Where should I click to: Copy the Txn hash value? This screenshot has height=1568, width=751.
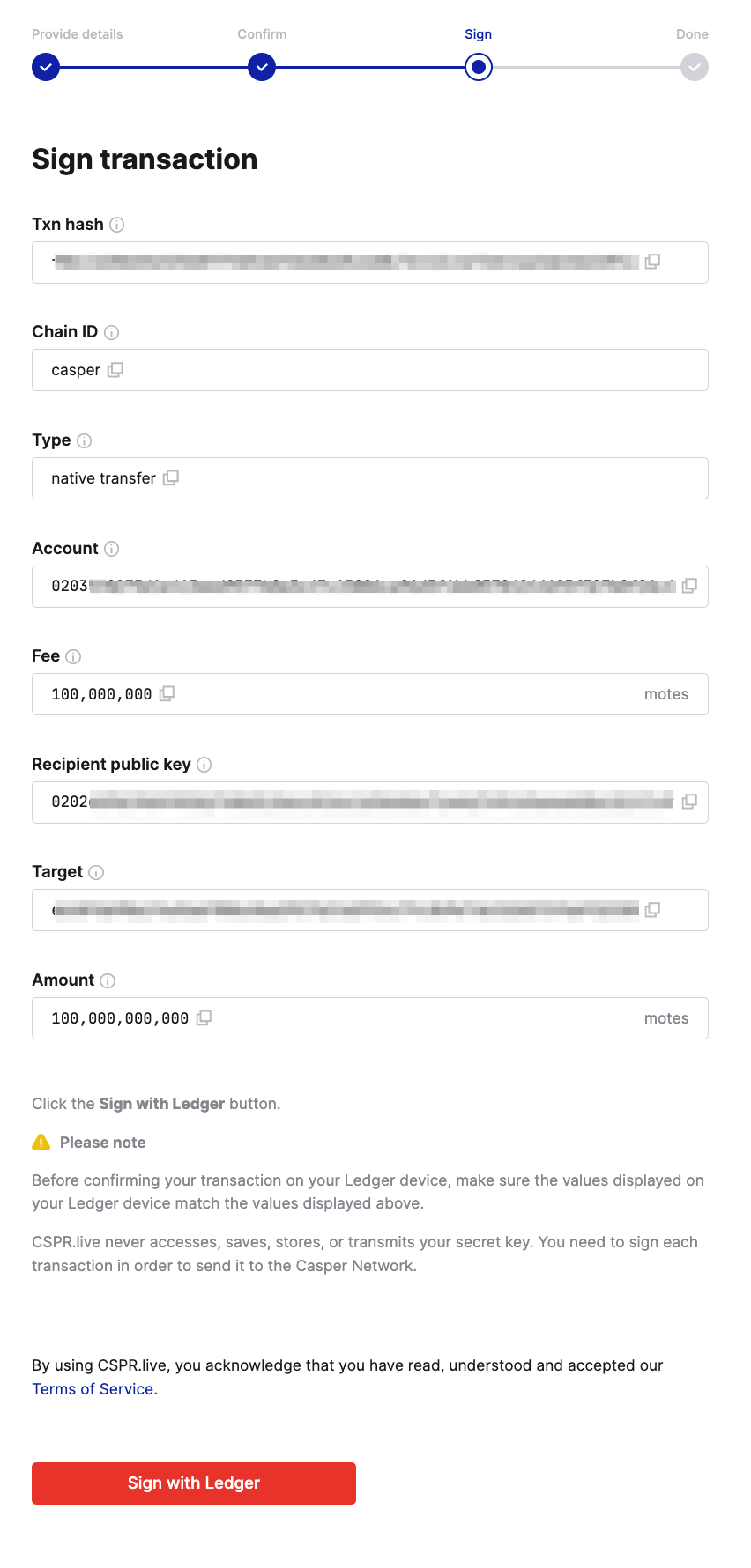[652, 262]
